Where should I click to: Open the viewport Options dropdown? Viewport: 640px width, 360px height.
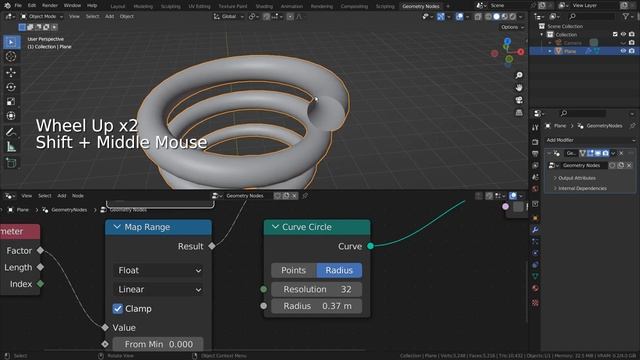(x=512, y=27)
